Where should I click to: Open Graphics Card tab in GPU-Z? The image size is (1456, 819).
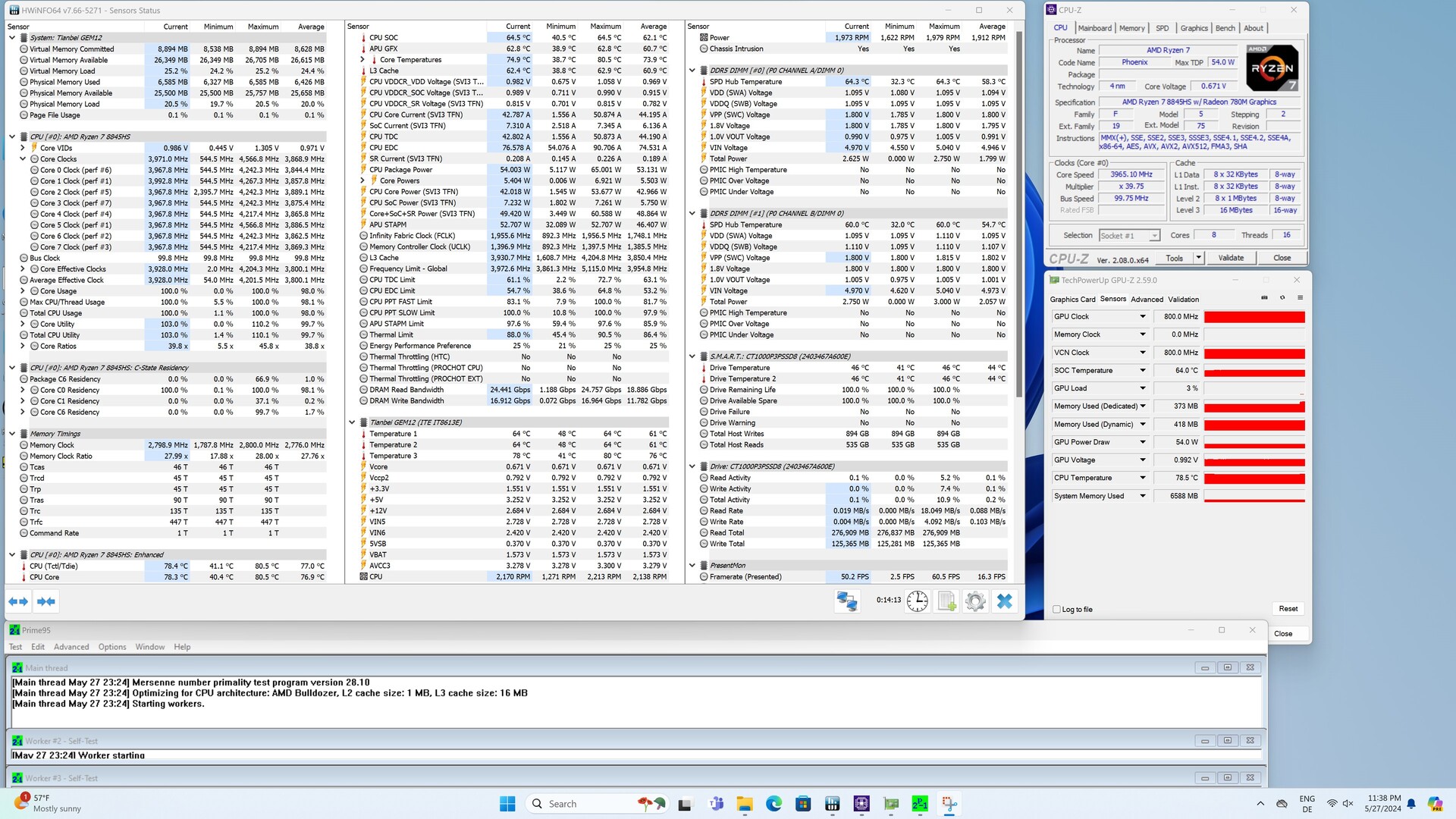point(1072,300)
